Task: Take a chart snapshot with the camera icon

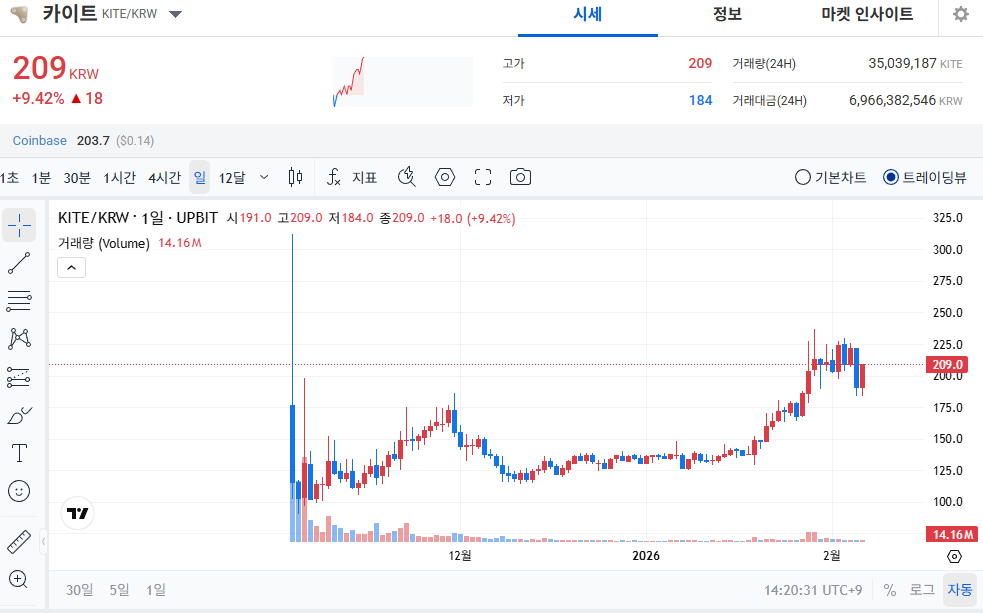Action: (x=520, y=176)
